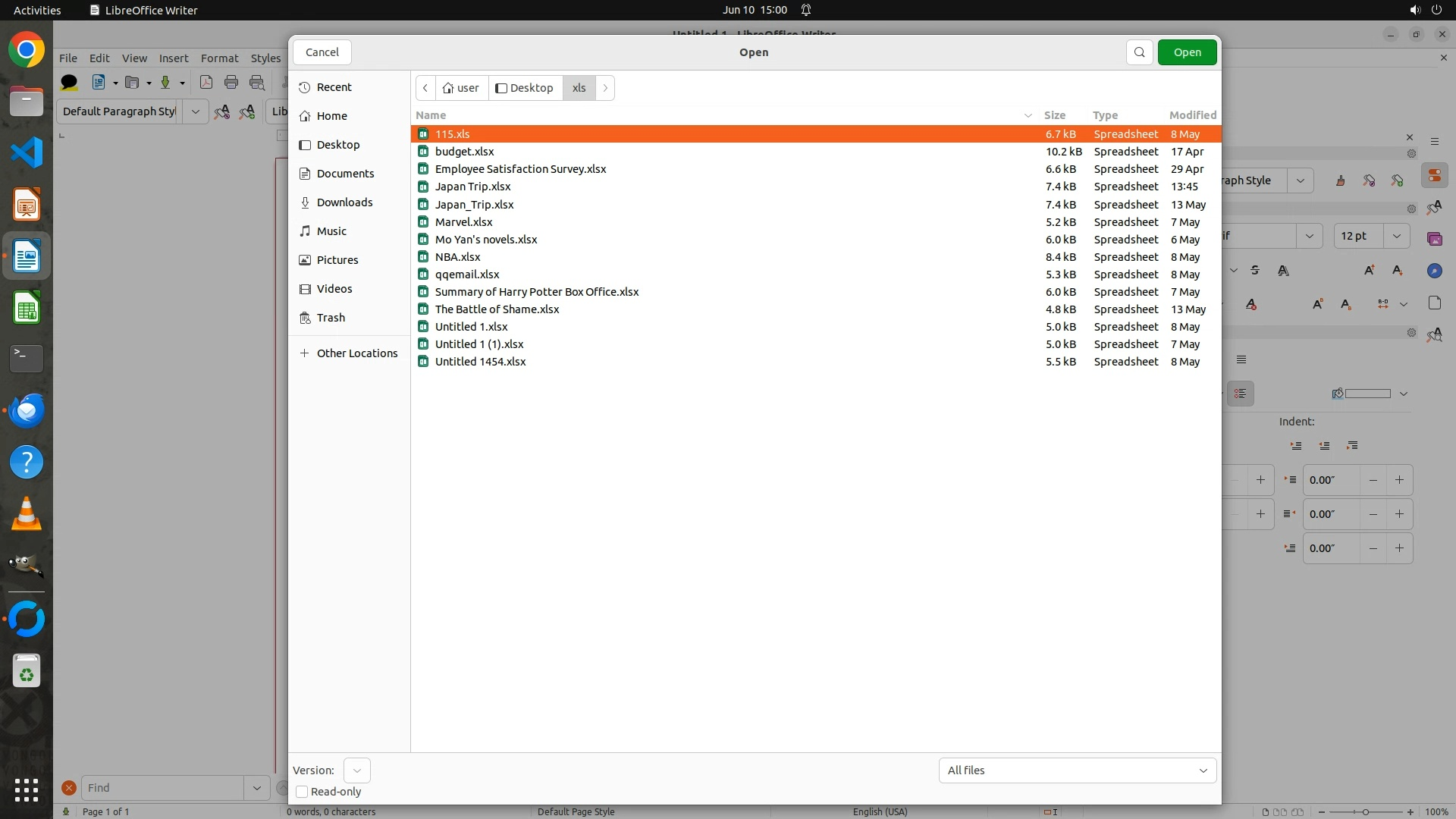Click the Export as PDF toolbar icon
This screenshot has width=1456, height=819.
(206, 83)
